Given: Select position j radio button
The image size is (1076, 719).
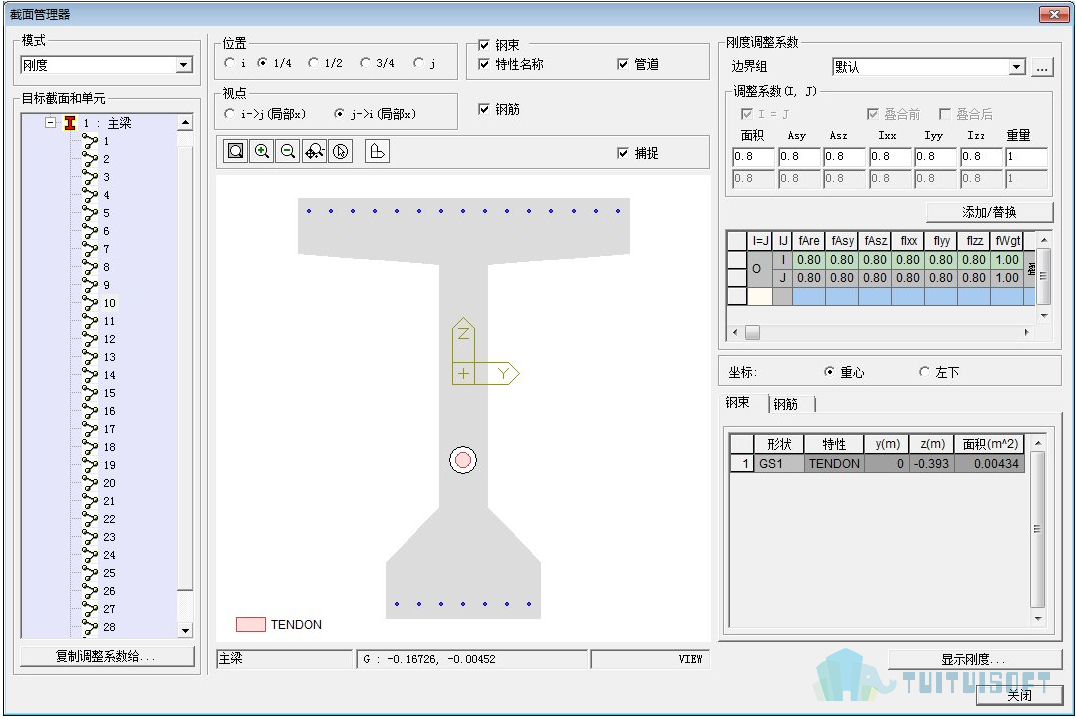Looking at the screenshot, I should tap(419, 62).
